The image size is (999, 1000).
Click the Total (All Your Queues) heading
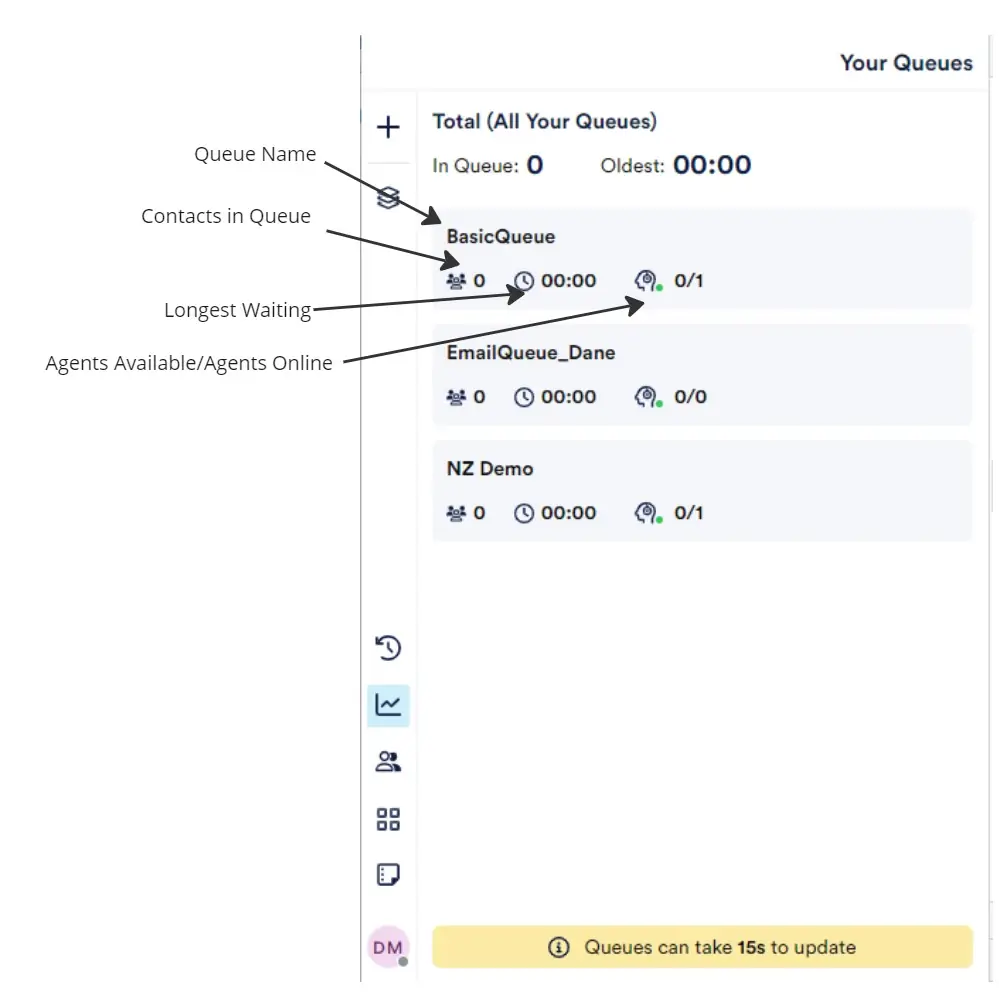point(544,122)
